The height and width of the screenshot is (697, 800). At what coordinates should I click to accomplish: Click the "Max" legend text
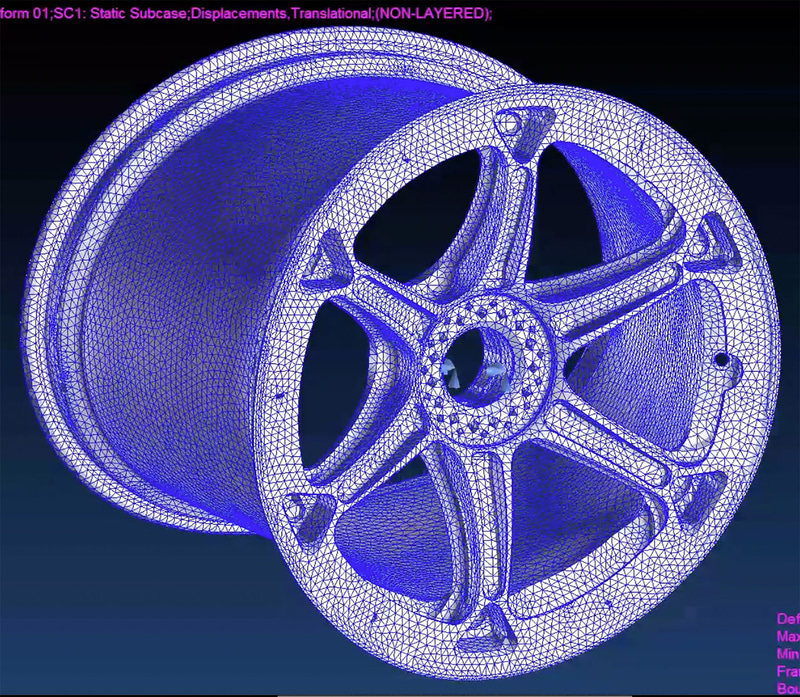click(x=788, y=636)
